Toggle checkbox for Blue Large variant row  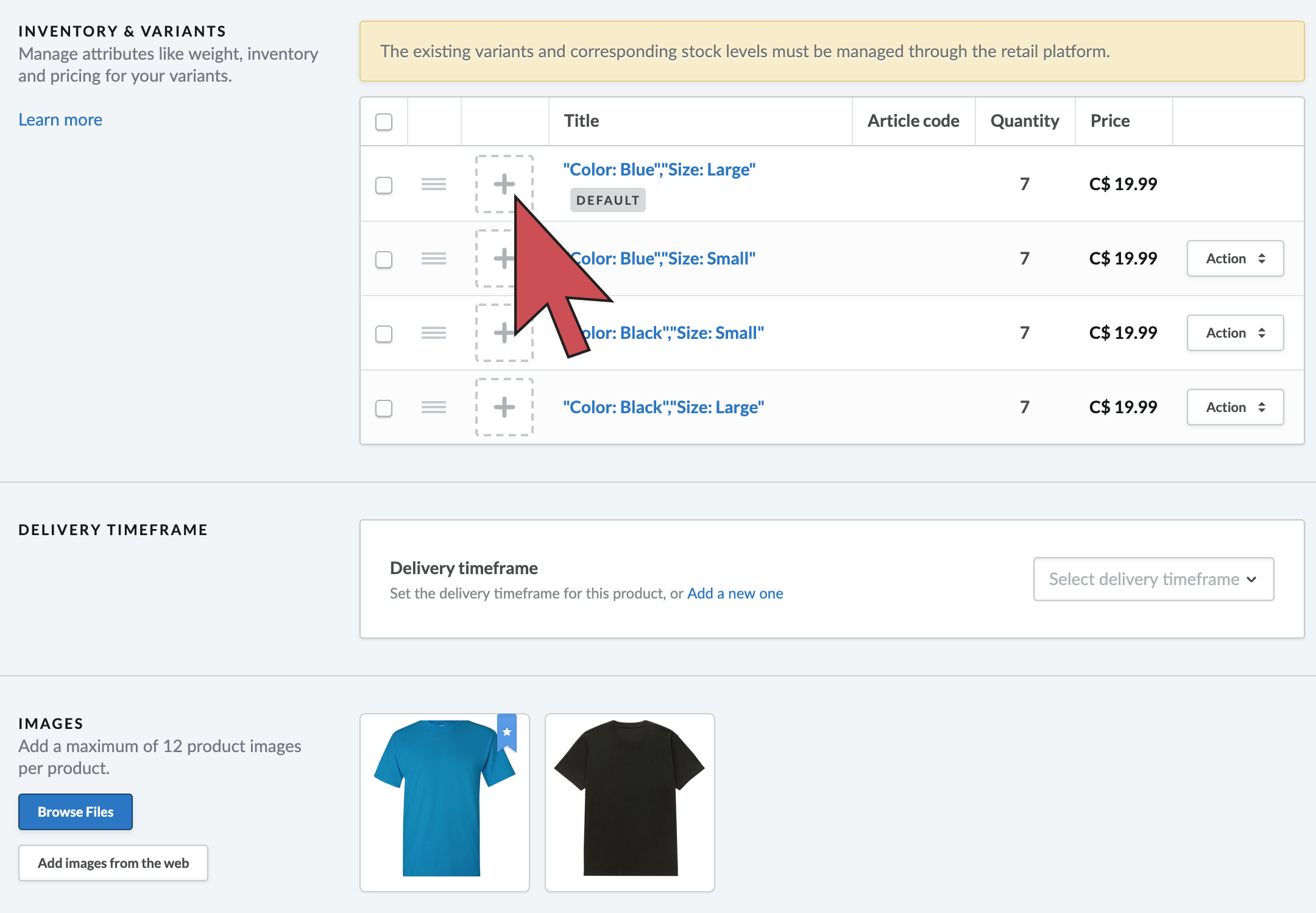tap(384, 184)
